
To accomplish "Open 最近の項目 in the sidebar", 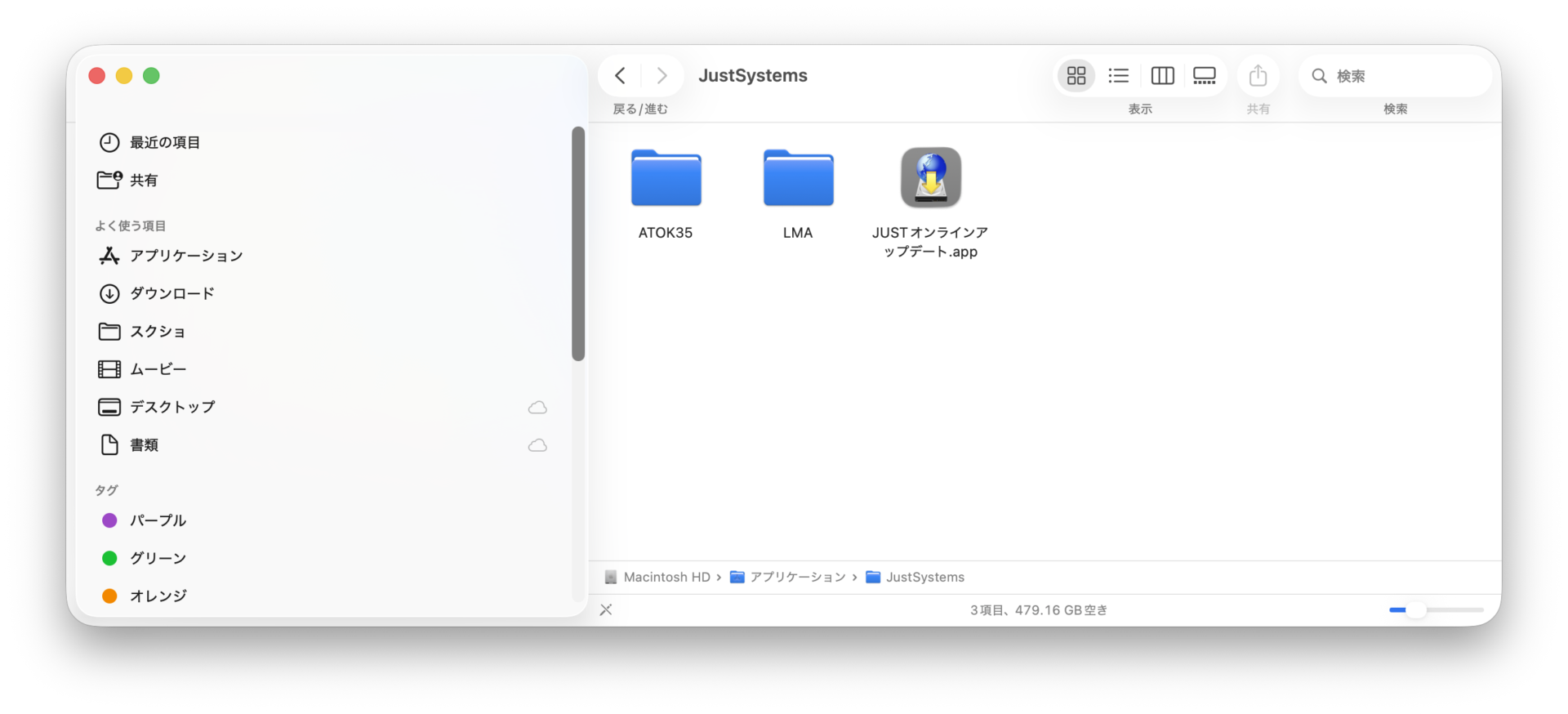I will [x=165, y=143].
